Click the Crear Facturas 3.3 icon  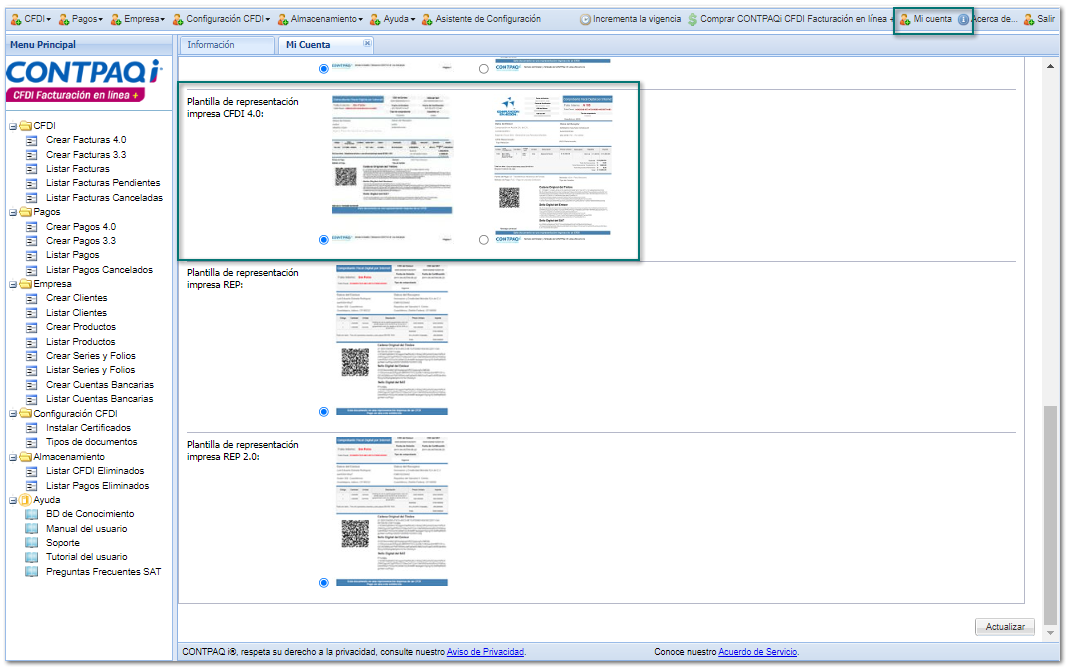32,155
